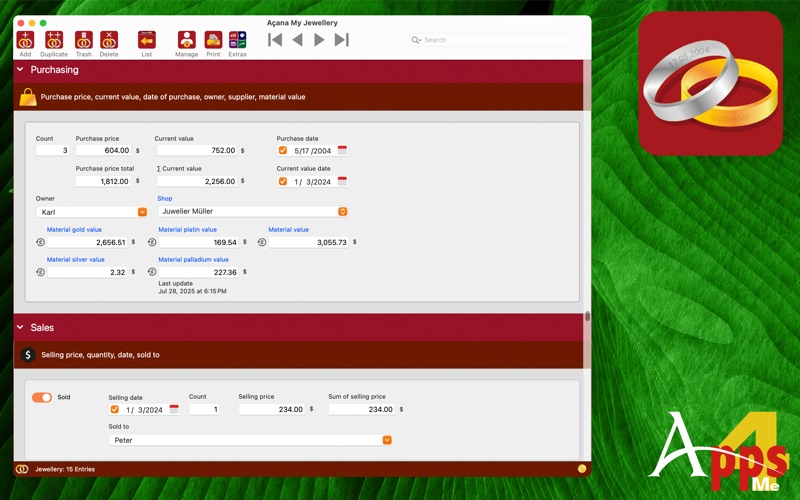Open the Owner dropdown showing Karl

click(92, 212)
